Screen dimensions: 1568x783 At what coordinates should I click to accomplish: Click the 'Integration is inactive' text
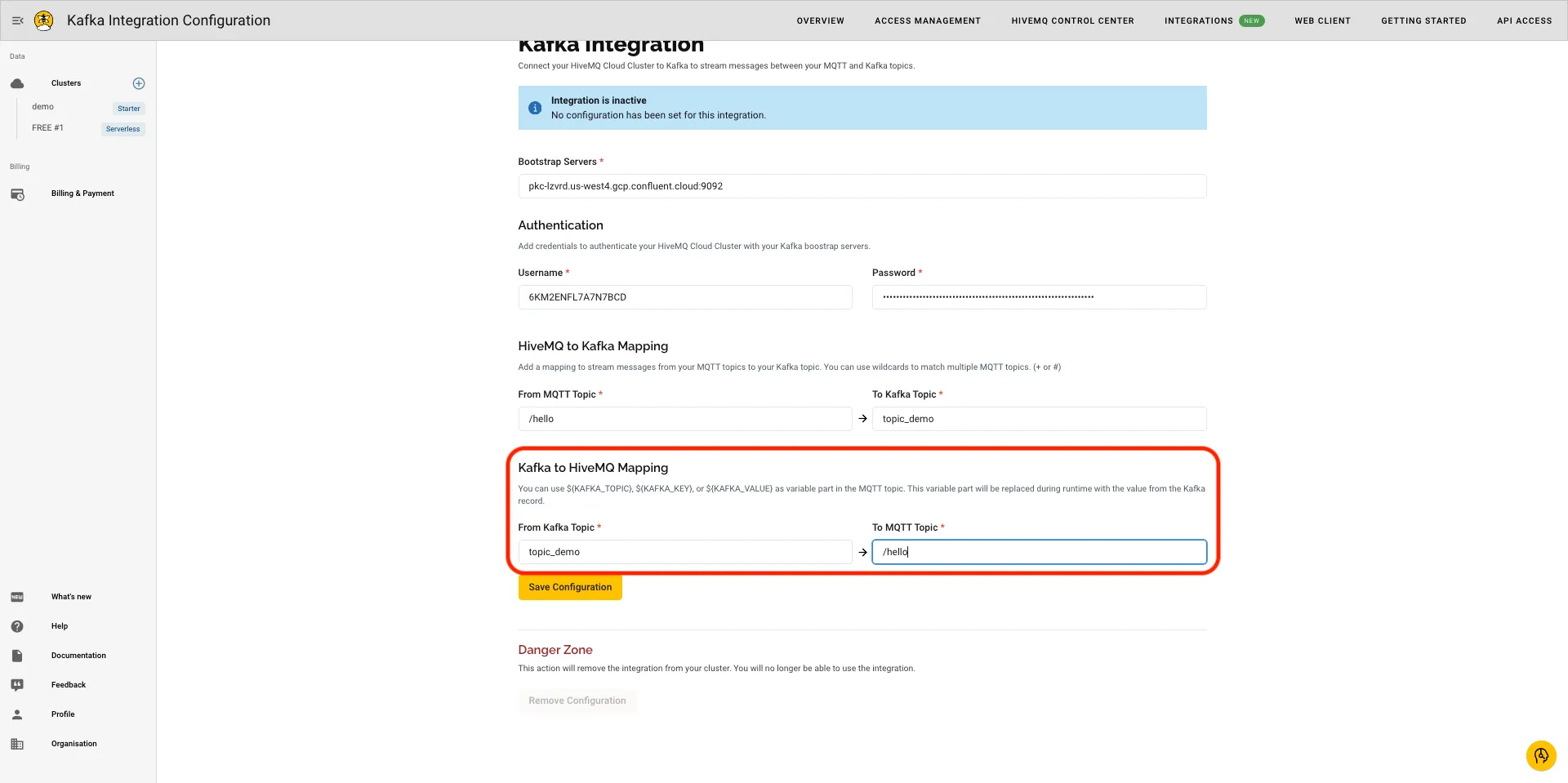click(599, 100)
